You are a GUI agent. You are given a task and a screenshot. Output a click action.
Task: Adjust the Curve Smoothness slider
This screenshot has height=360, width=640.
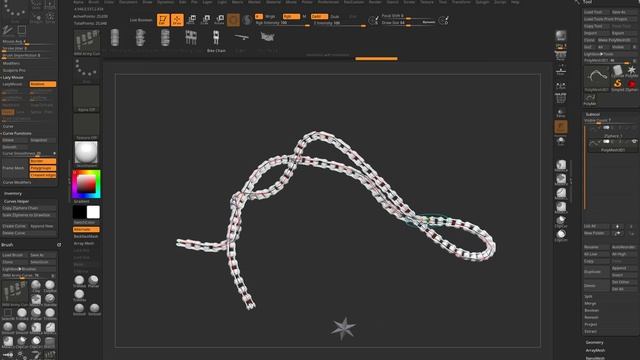[x=29, y=153]
